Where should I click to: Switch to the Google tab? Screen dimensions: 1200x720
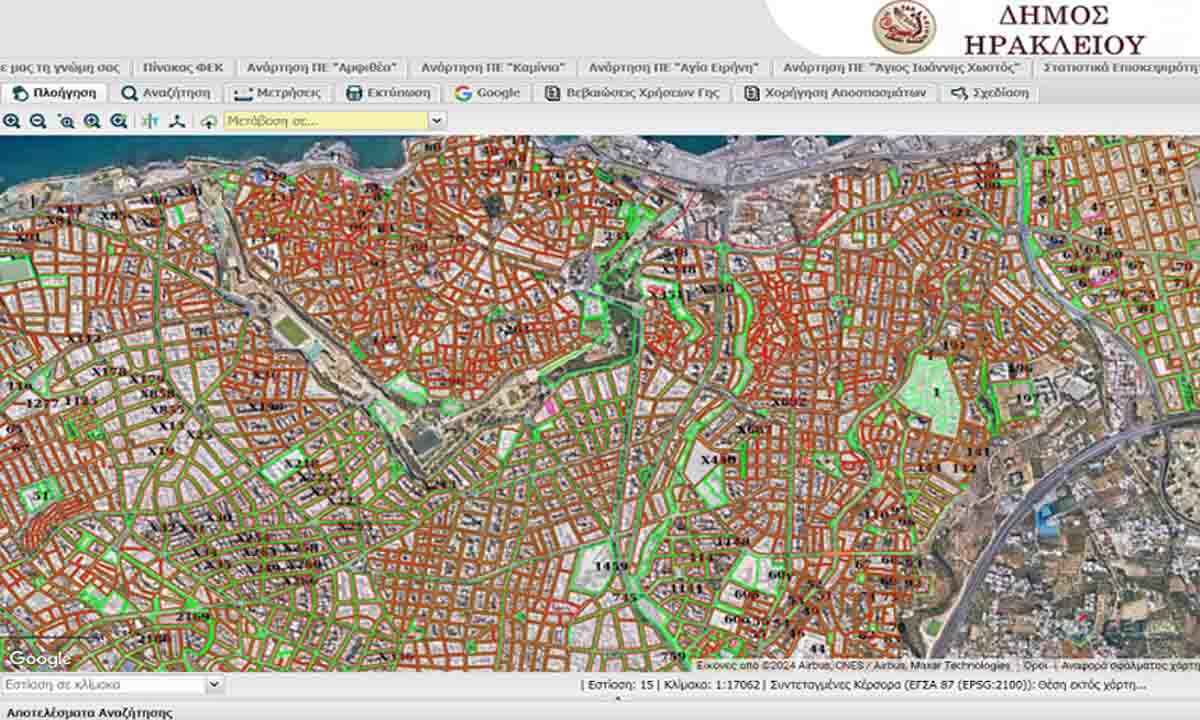pyautogui.click(x=487, y=93)
